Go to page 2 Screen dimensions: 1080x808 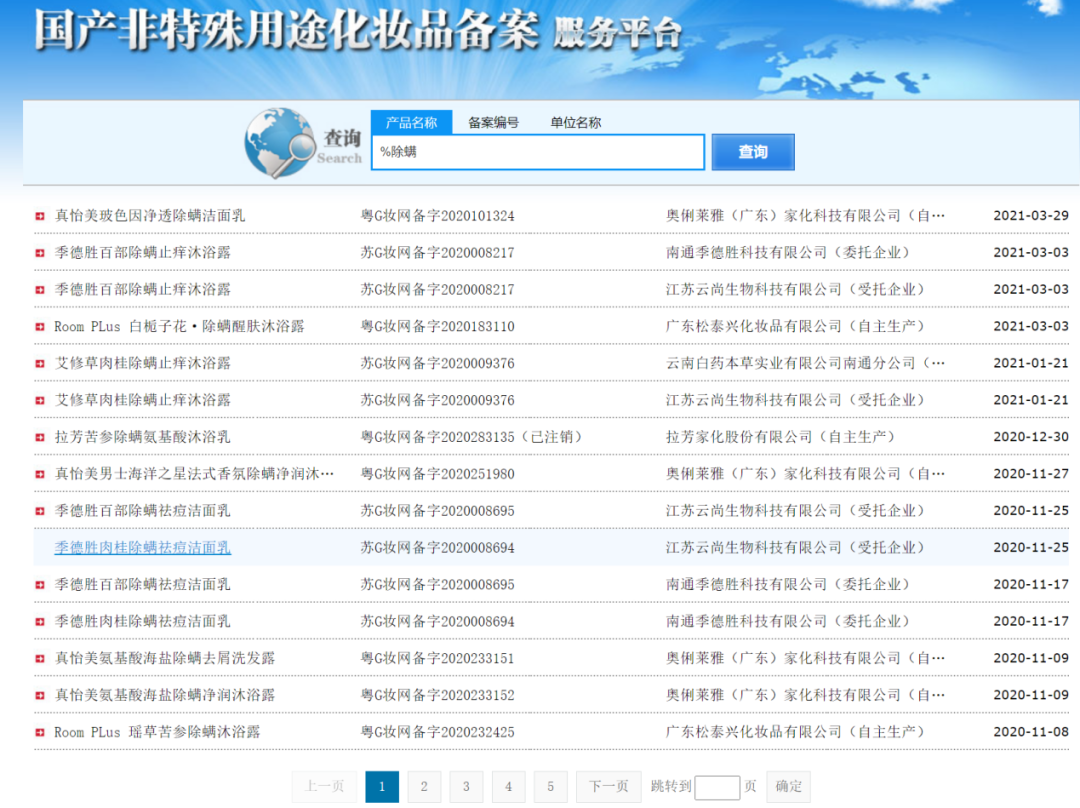(x=424, y=786)
